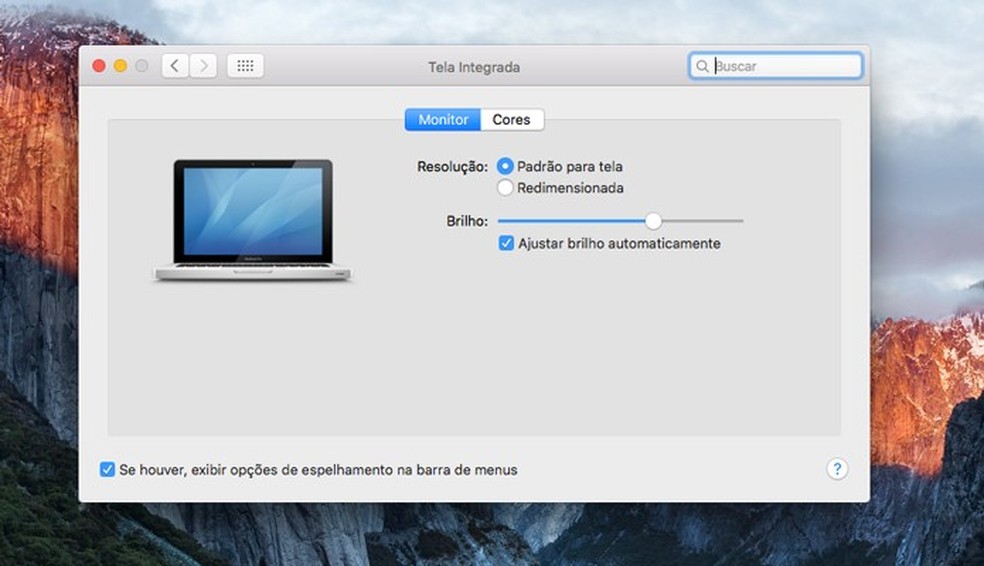The width and height of the screenshot is (984, 566).
Task: Click the magnifying glass search icon
Action: click(702, 66)
